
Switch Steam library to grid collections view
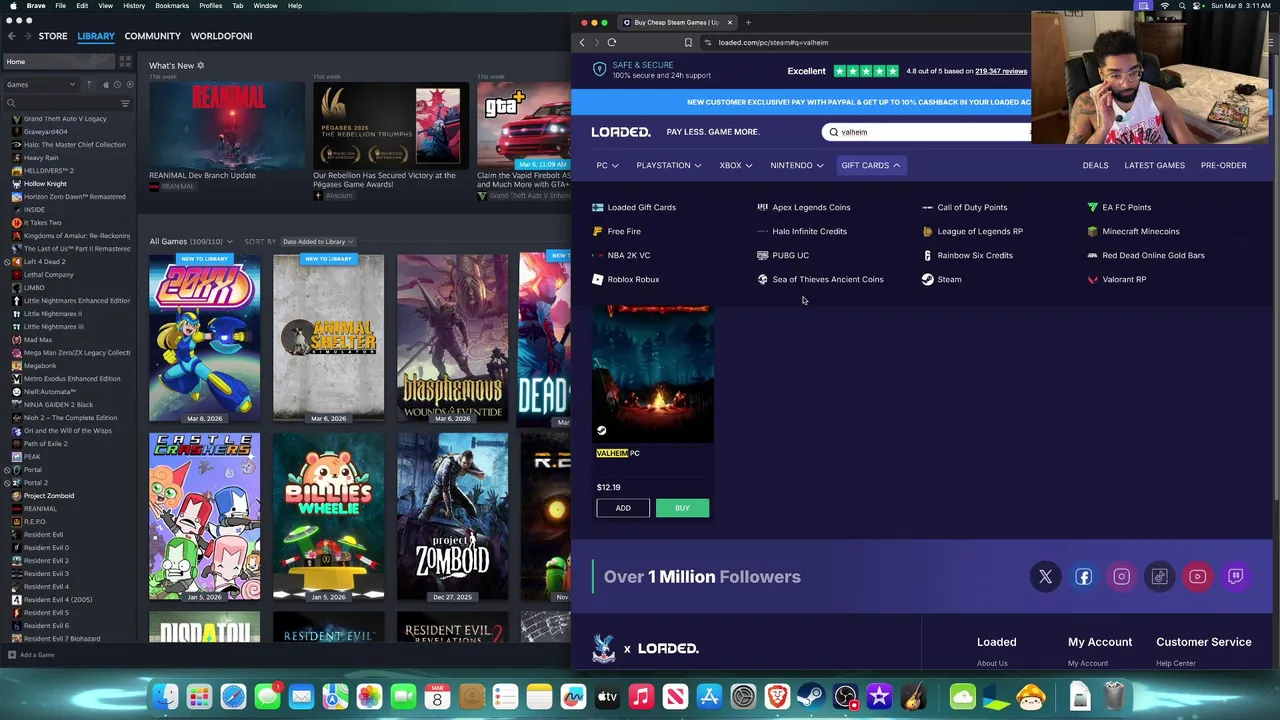coord(125,62)
